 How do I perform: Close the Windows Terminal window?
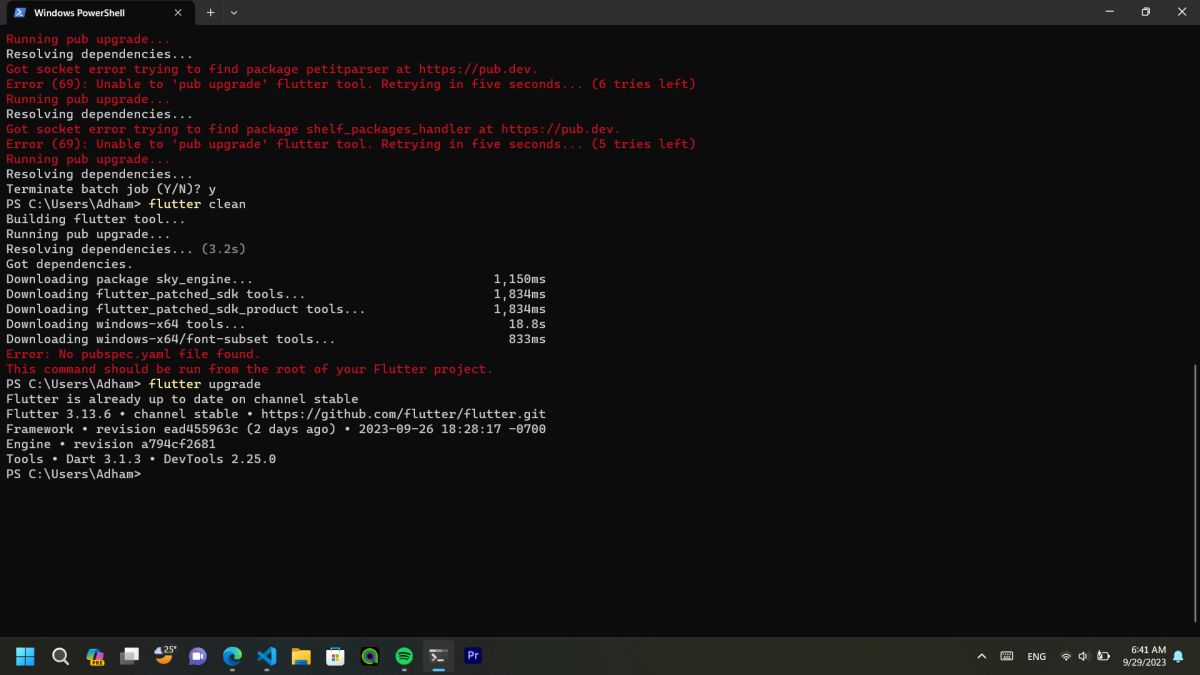pyautogui.click(x=1181, y=12)
